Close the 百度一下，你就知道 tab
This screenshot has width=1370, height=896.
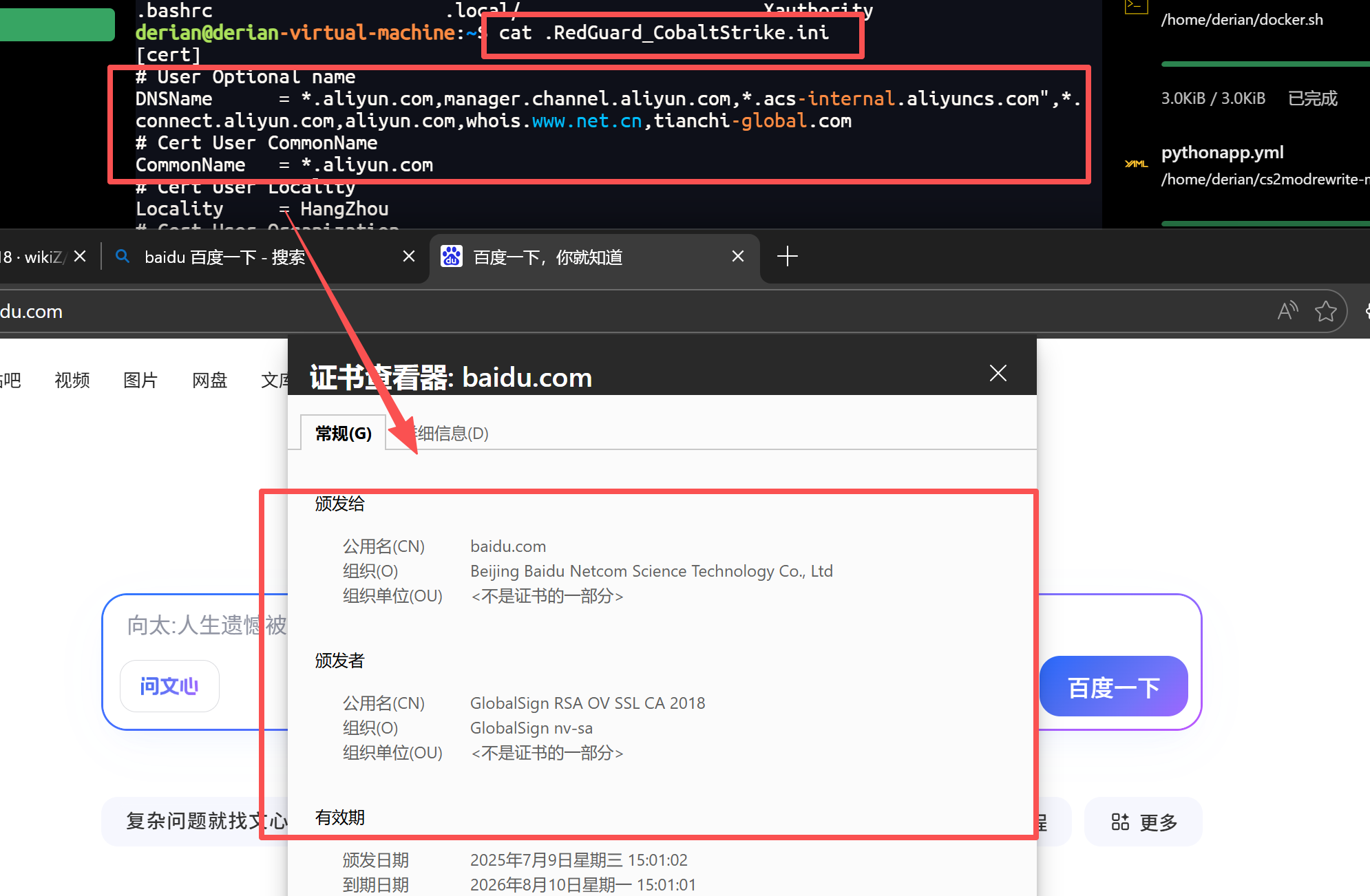pyautogui.click(x=738, y=257)
